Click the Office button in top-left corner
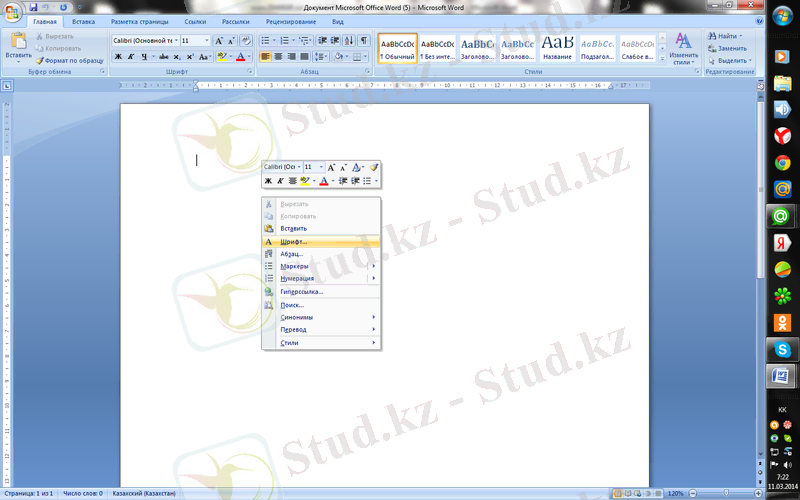This screenshot has width=800, height=500. [13, 10]
